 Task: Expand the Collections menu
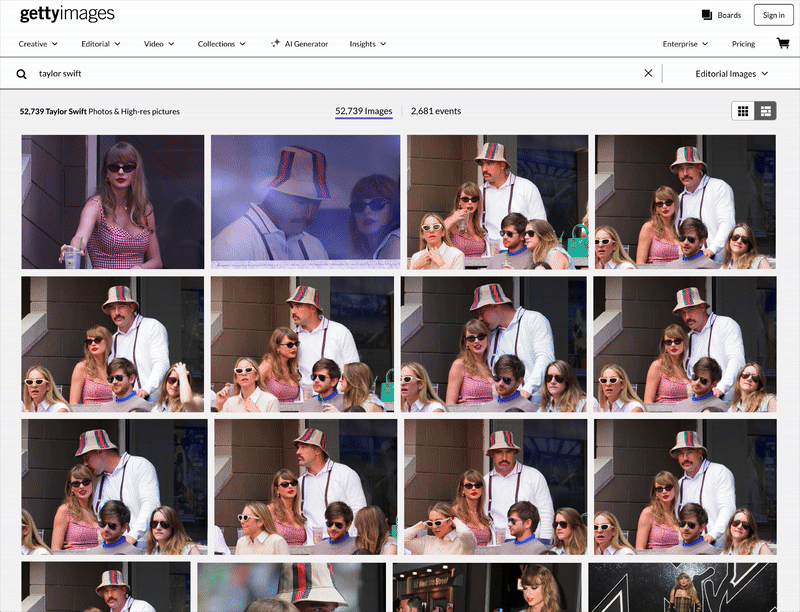click(221, 44)
